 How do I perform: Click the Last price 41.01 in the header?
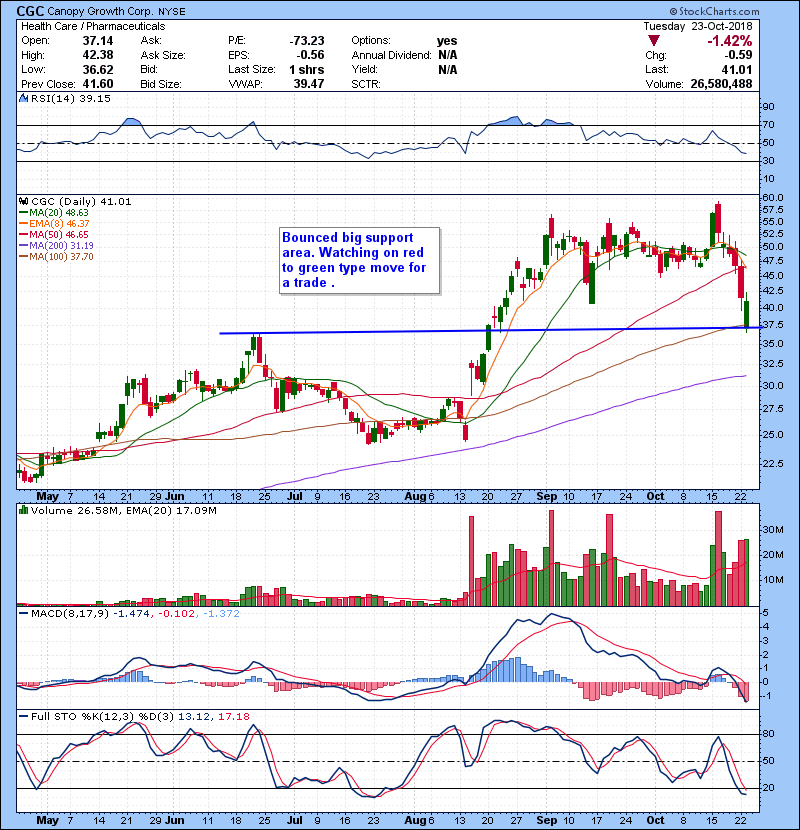738,70
